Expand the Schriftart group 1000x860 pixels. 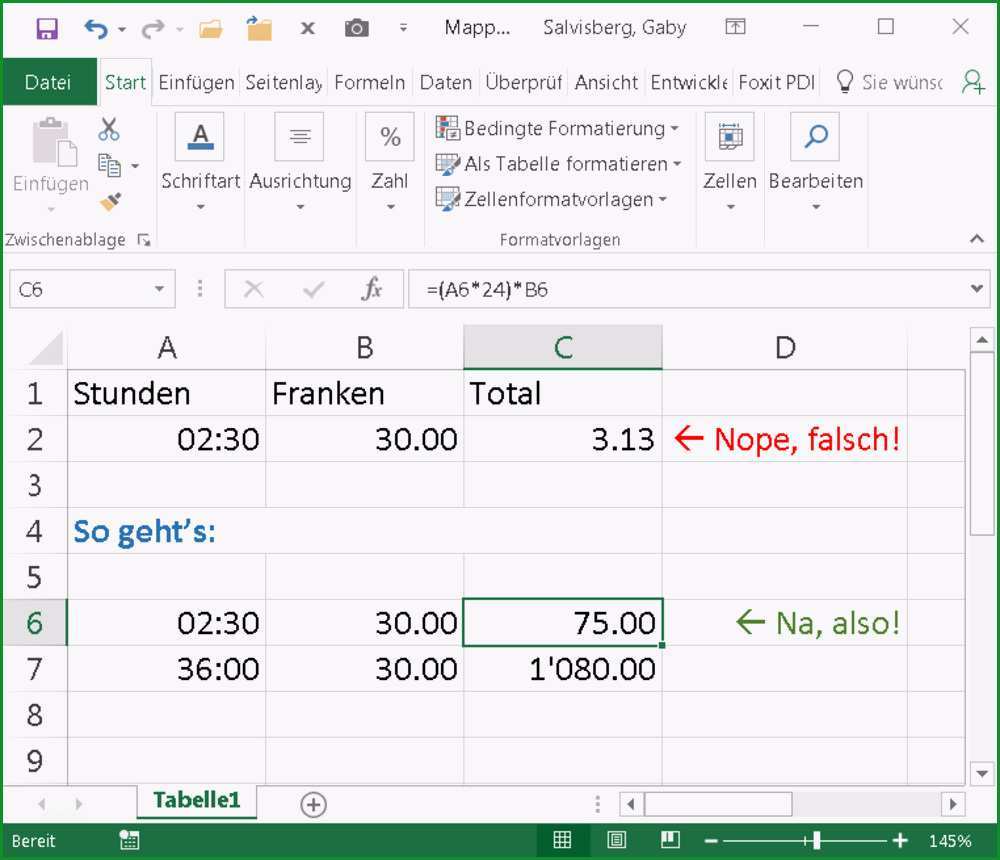(200, 163)
